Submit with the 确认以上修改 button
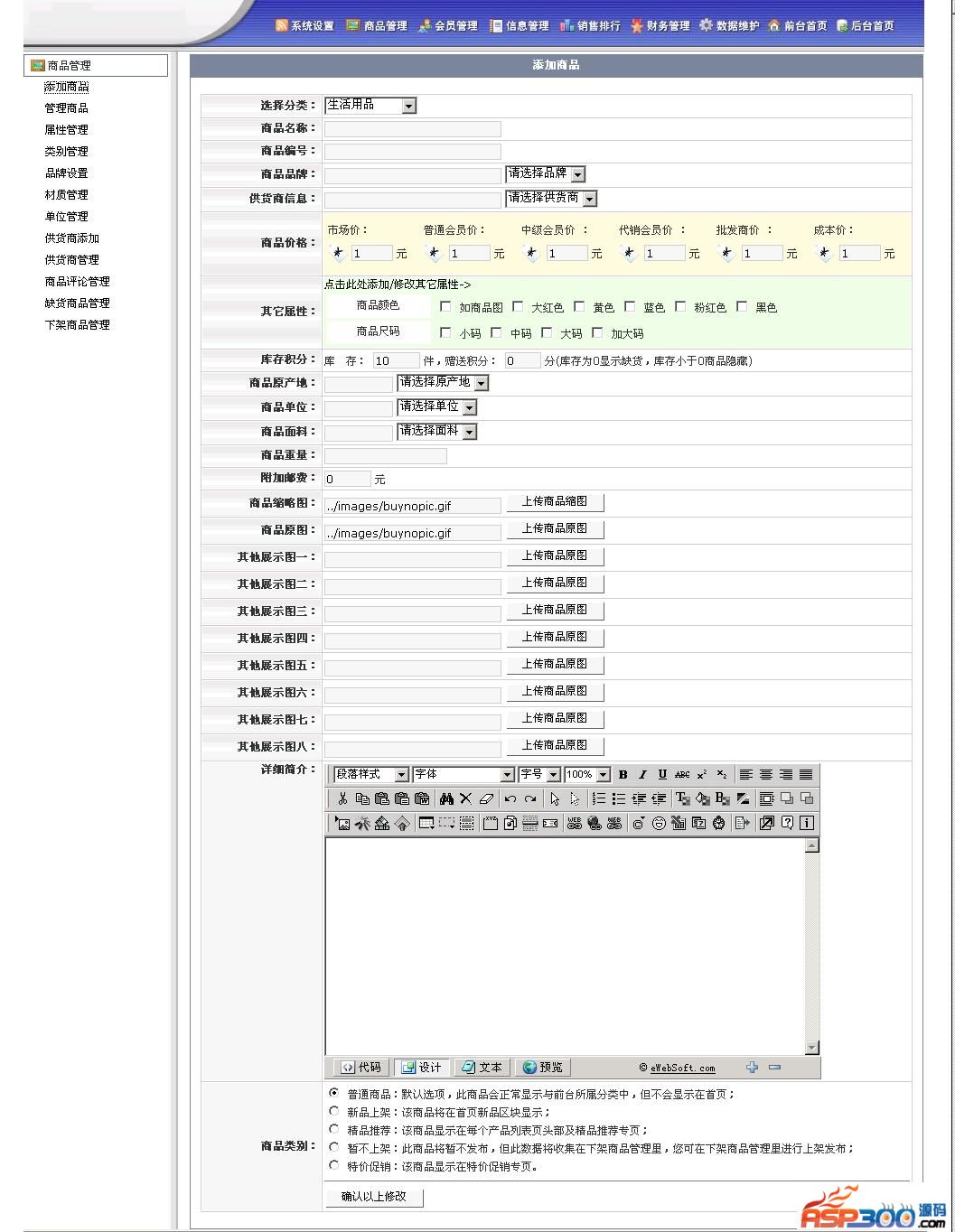This screenshot has height=1232, width=955. point(374,1197)
